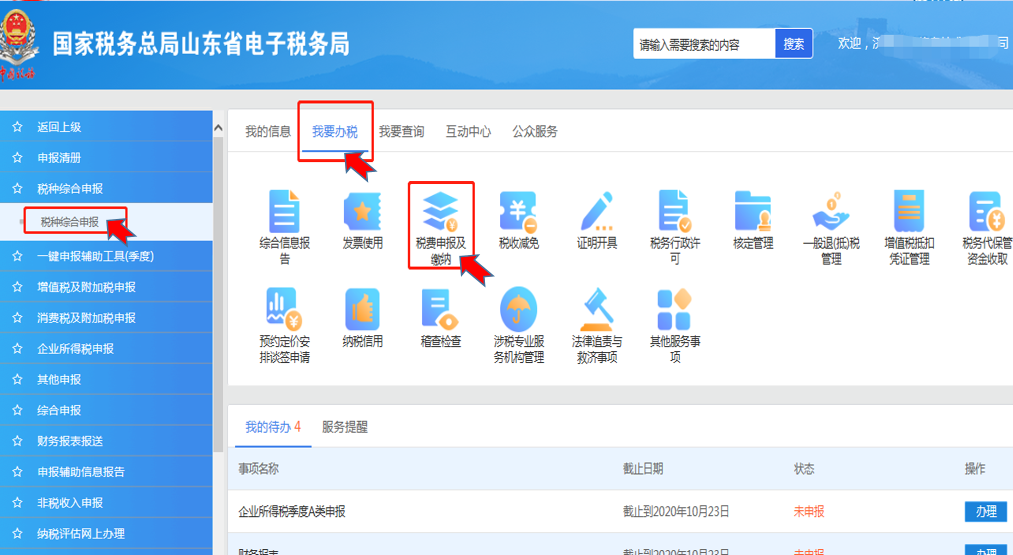This screenshot has height=555, width=1013.
Task: Click the star icon beside 返回上级
Action: tap(17, 127)
